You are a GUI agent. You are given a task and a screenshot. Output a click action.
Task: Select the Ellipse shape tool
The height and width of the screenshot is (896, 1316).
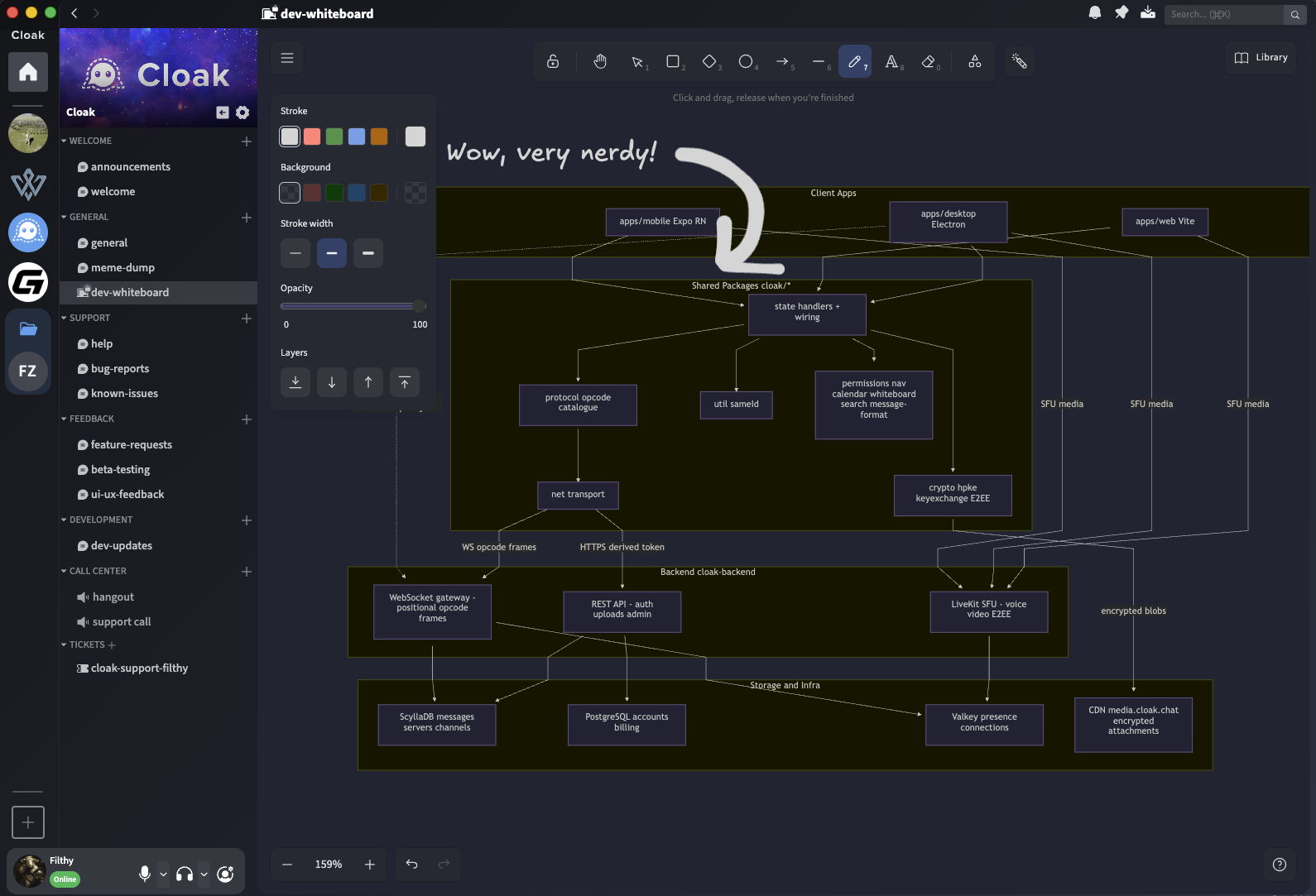747,61
